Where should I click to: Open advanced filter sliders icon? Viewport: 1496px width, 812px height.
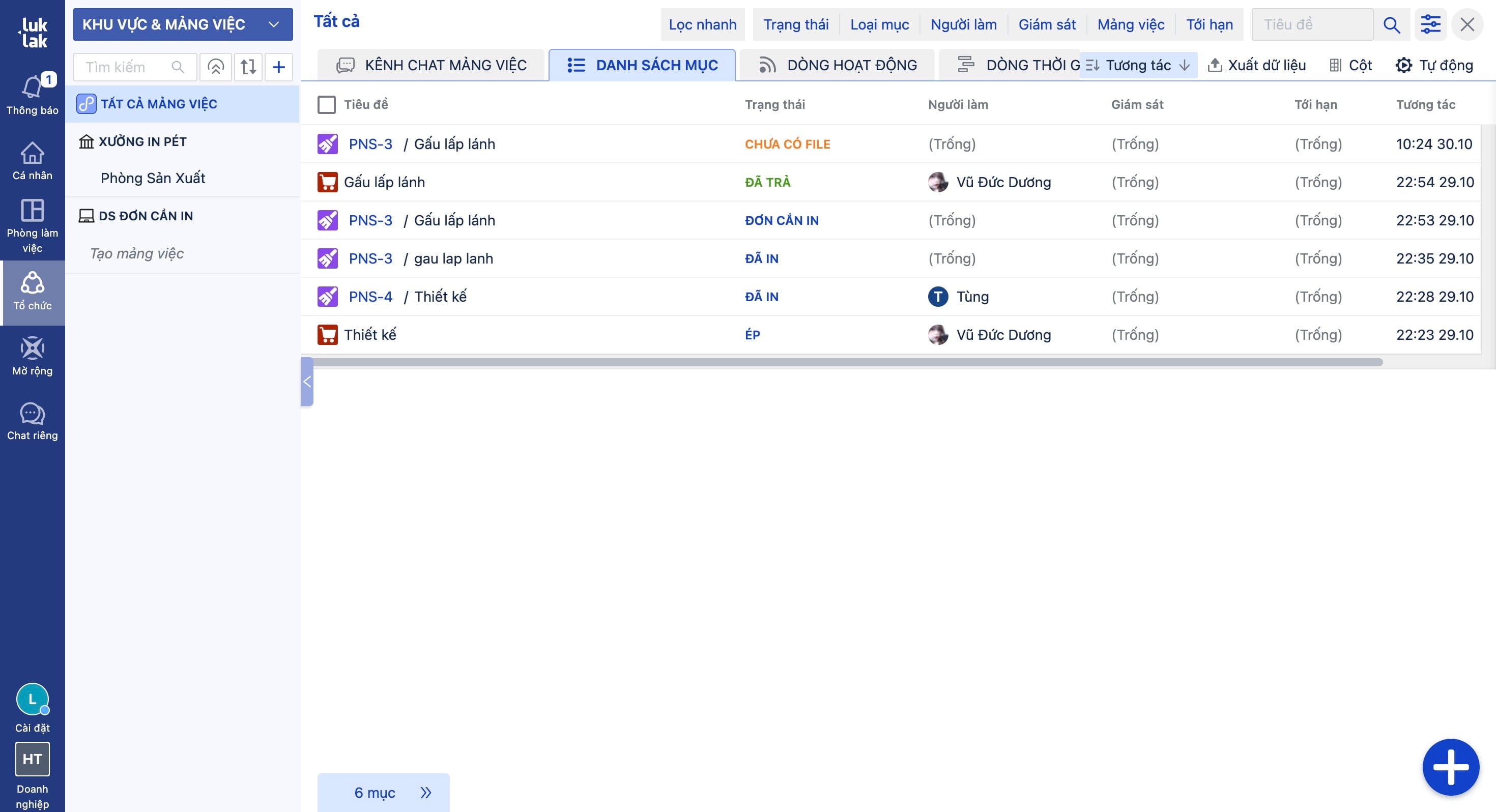point(1430,24)
